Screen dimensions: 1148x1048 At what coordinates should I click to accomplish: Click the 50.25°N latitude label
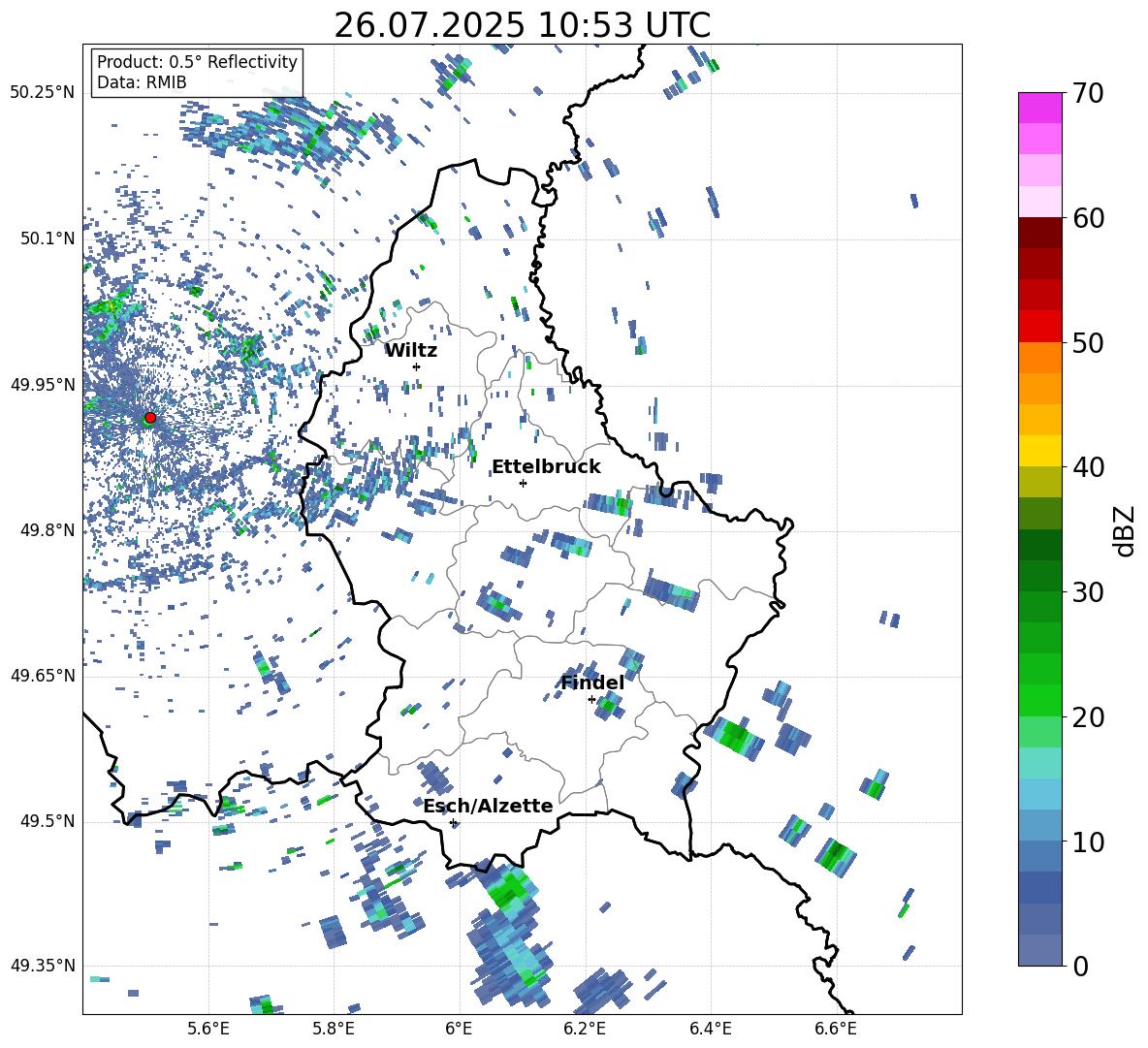tap(43, 93)
